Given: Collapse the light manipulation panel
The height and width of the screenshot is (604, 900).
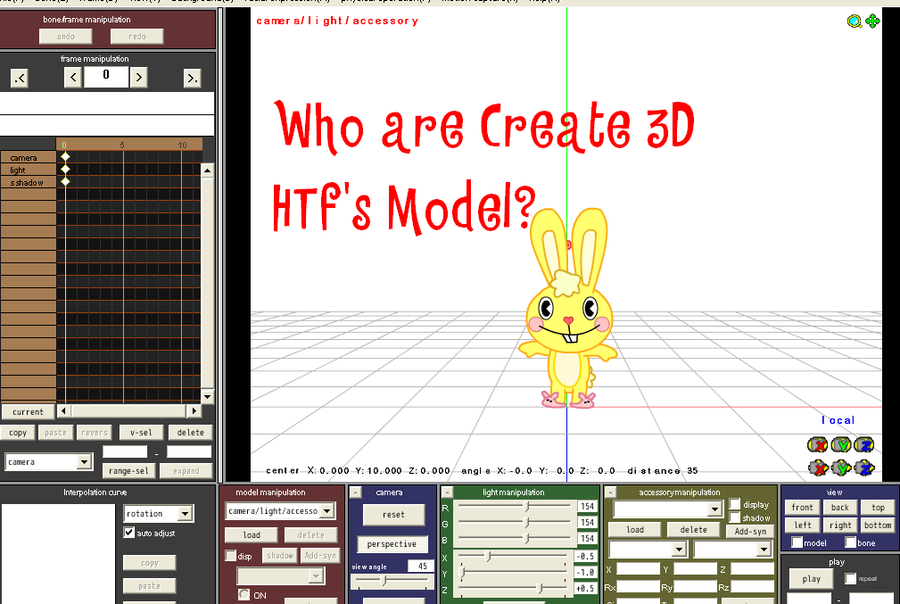Looking at the screenshot, I should pyautogui.click(x=448, y=493).
